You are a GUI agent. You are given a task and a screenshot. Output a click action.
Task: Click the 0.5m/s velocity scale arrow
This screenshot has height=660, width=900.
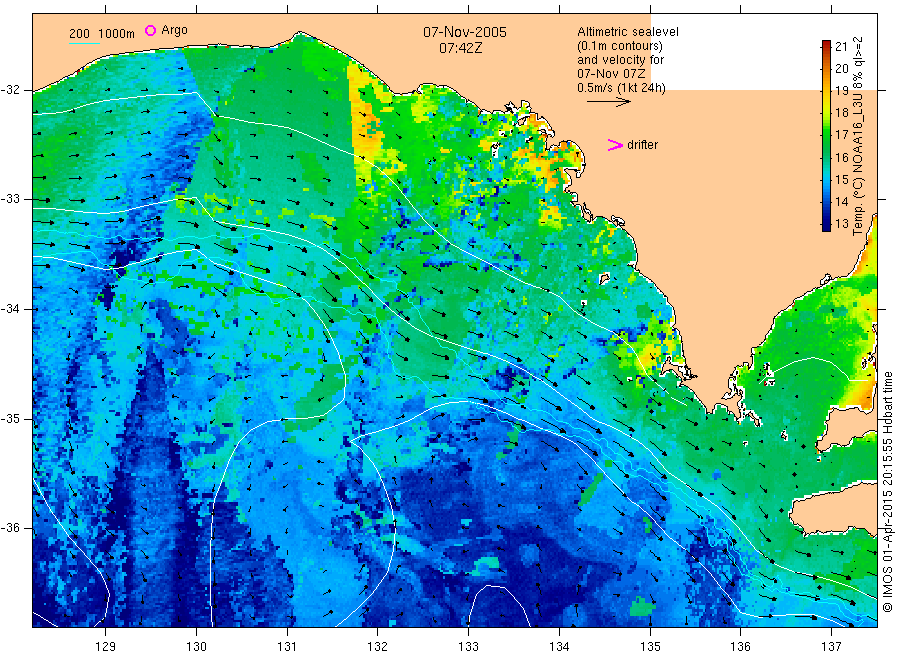pyautogui.click(x=608, y=102)
